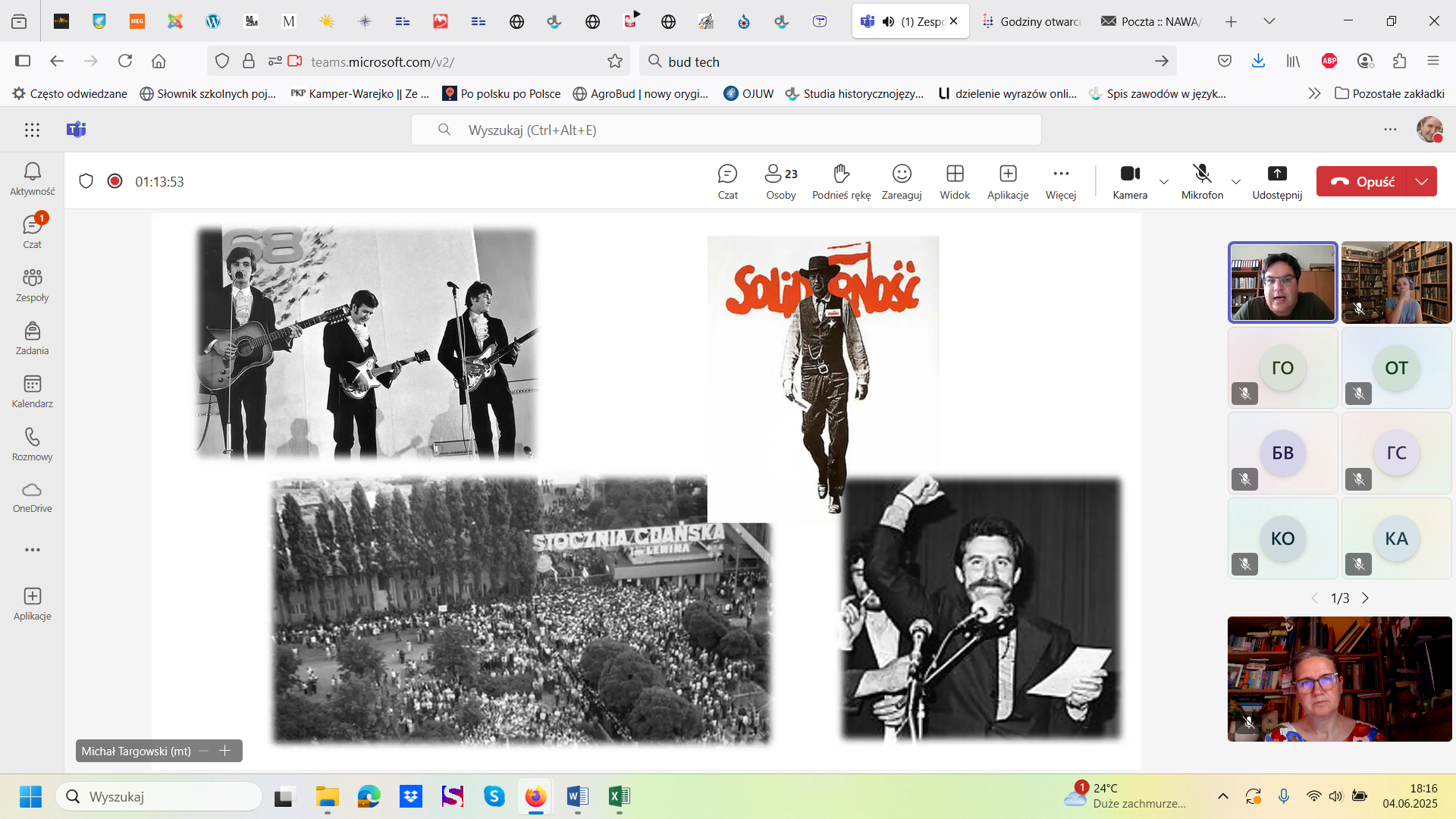Click the red Opuść button
Viewport: 1456px width, 819px height.
tap(1363, 181)
